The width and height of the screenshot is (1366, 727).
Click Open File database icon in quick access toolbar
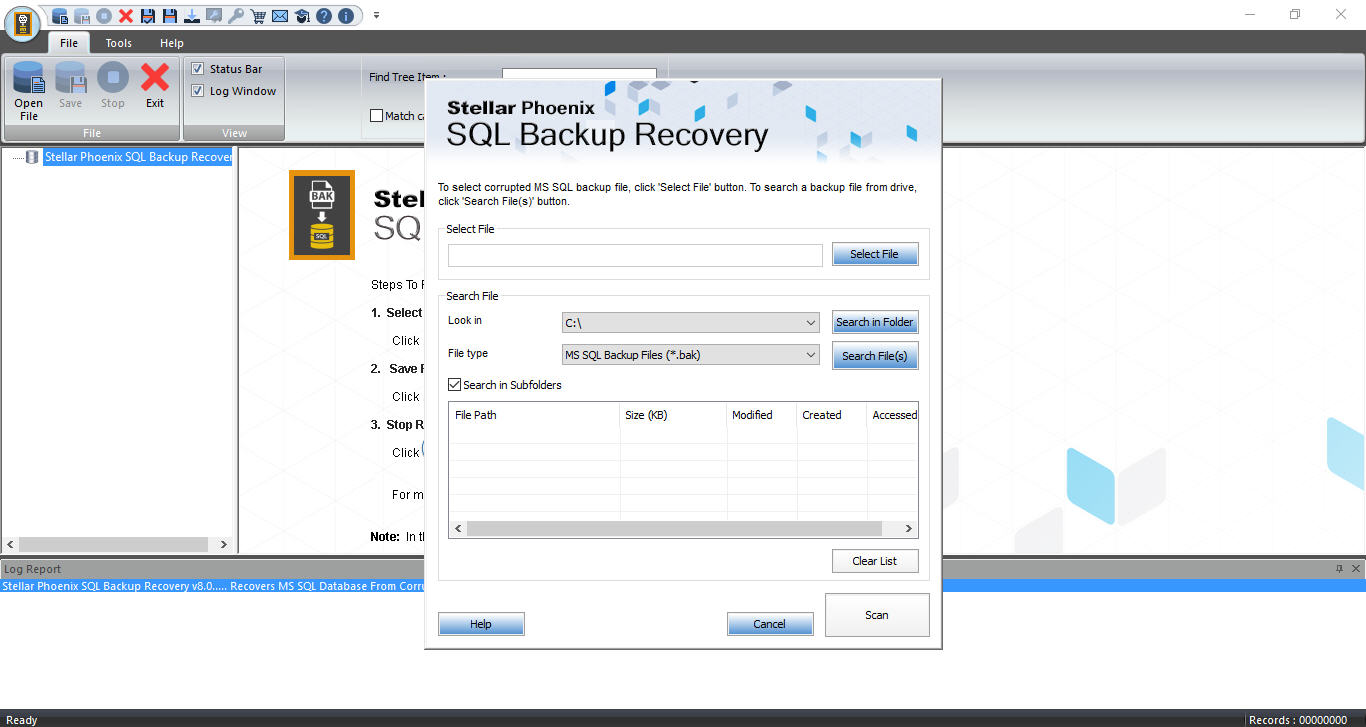tap(60, 16)
